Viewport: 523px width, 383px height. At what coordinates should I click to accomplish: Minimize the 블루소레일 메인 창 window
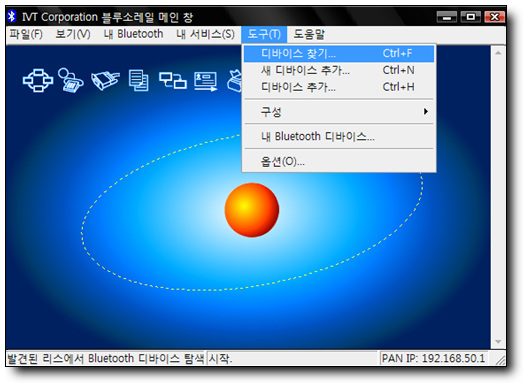pyautogui.click(x=447, y=17)
